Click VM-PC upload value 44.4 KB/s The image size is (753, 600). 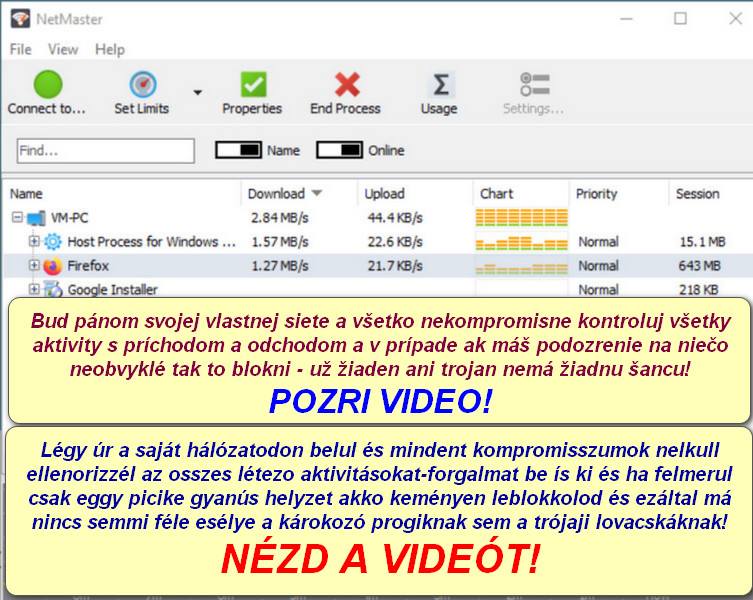395,218
